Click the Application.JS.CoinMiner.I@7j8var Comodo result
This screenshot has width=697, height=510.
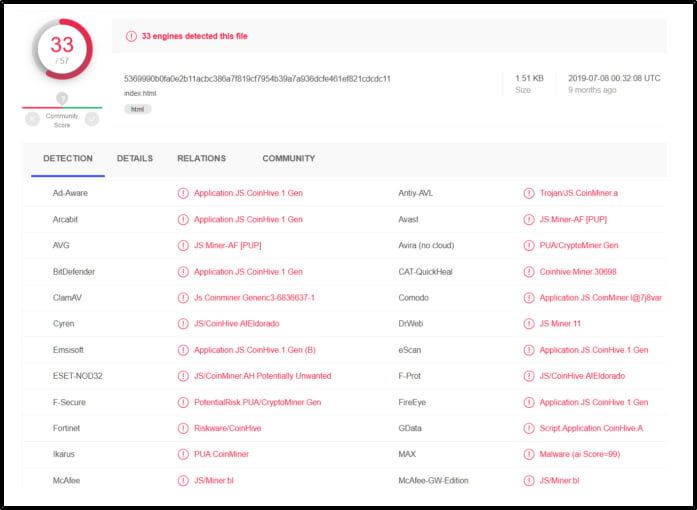pos(601,297)
